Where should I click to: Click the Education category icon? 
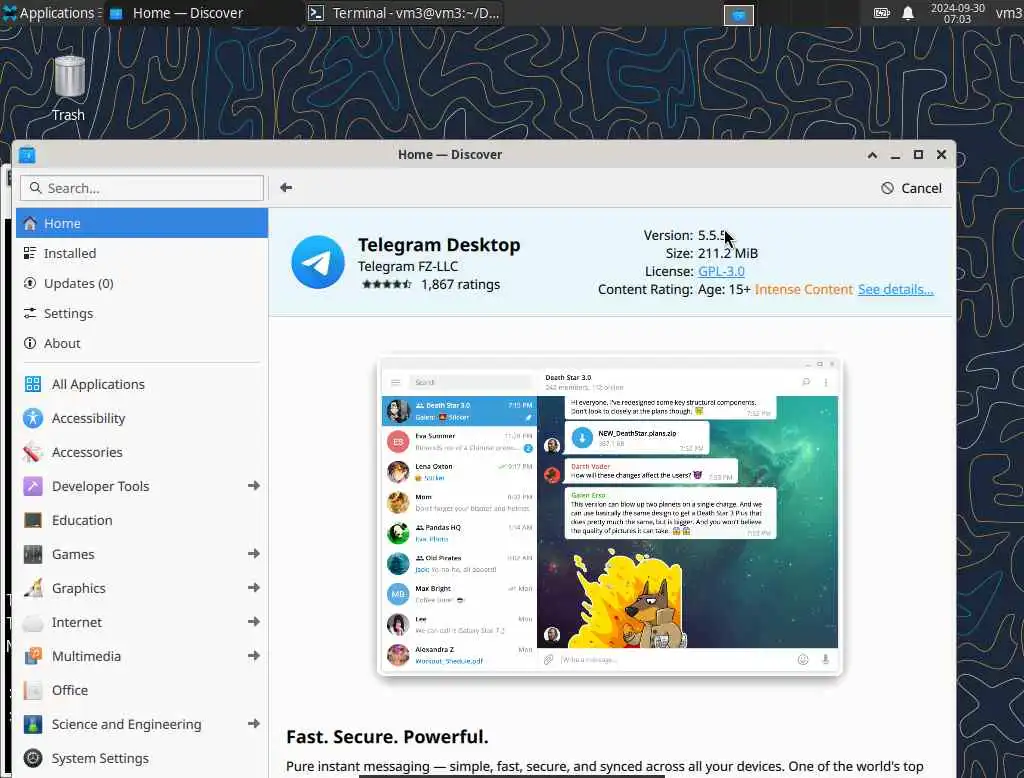coord(33,520)
